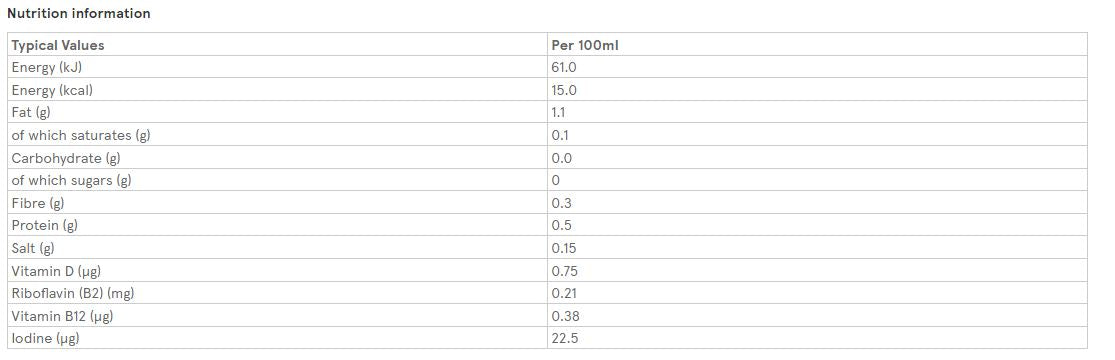This screenshot has width=1115, height=360.
Task: Click the Energy (kcal) row label
Action: tap(52, 90)
